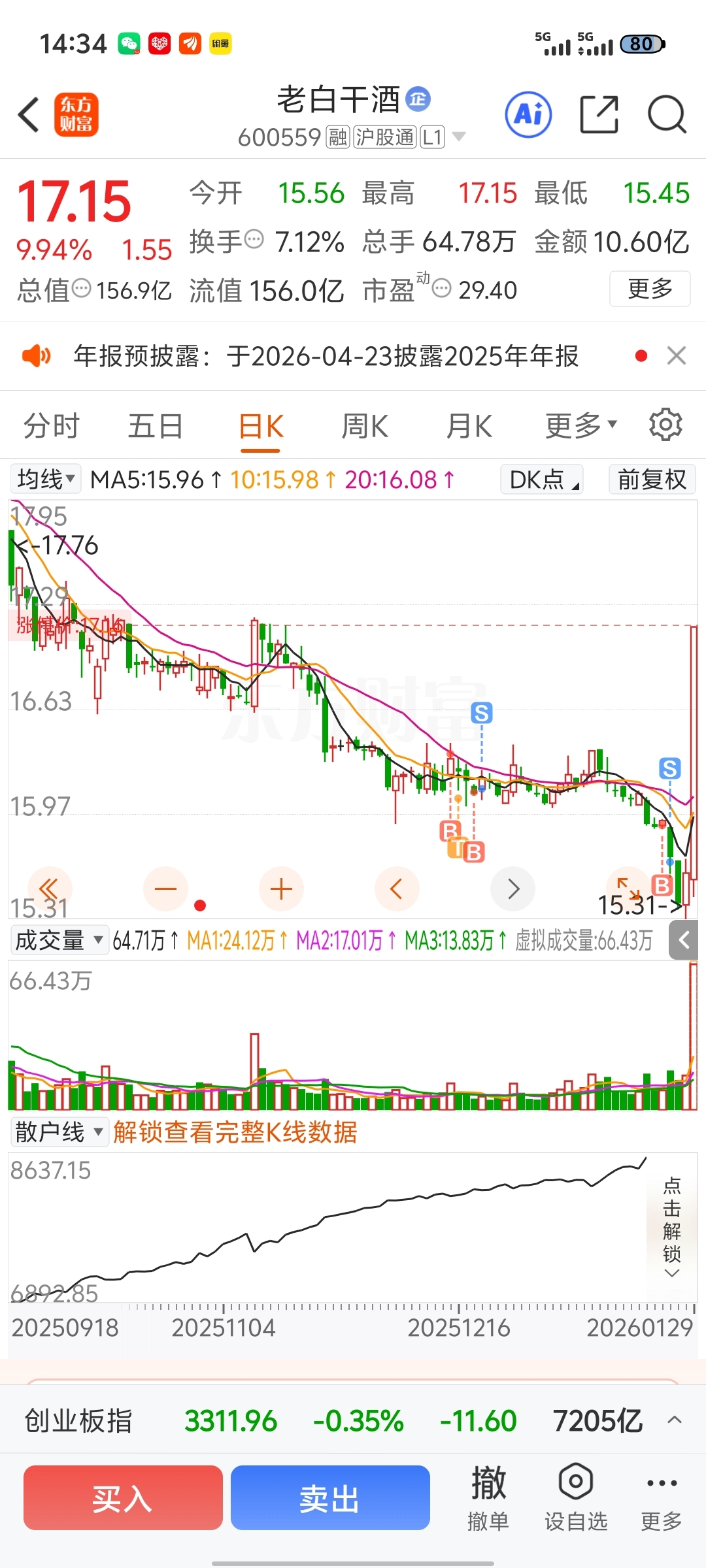Screen dimensions: 706x1568
Task: Tap the 虚拟成交量:66.43万 label
Action: [x=584, y=940]
